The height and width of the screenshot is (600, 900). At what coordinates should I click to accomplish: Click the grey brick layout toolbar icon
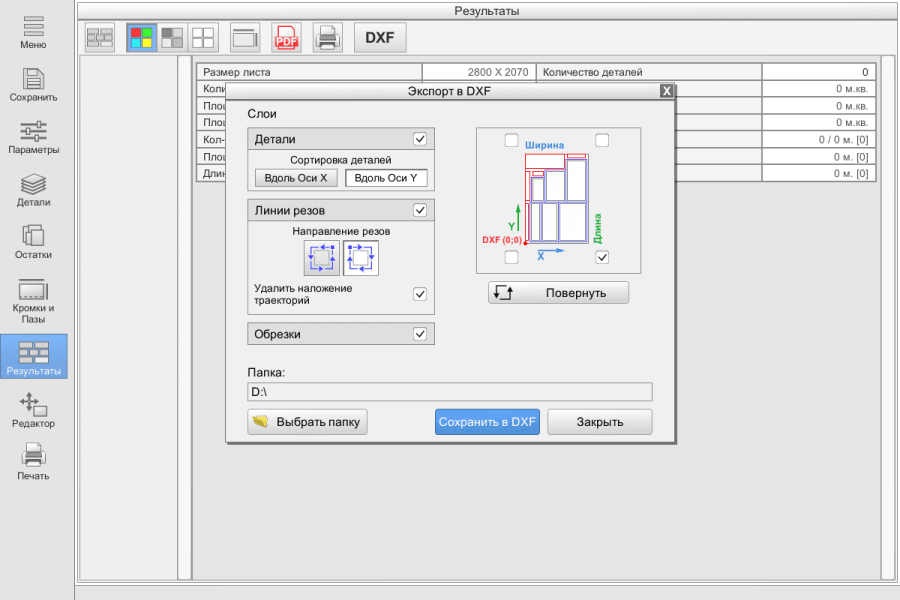[100, 38]
